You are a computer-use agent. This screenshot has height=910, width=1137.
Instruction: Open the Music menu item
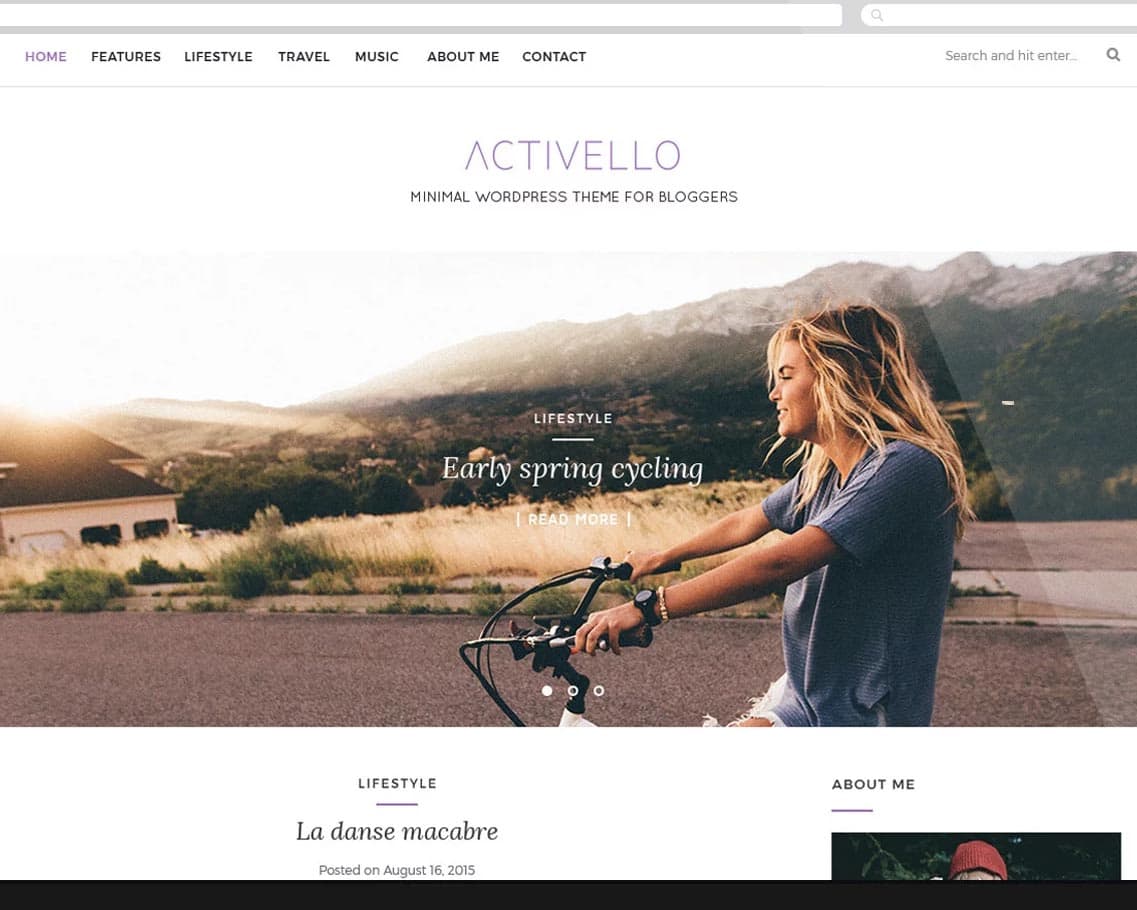click(x=377, y=57)
